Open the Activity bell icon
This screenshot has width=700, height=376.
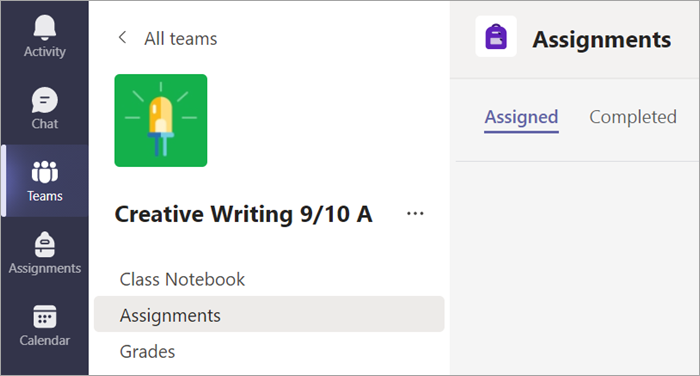(45, 28)
